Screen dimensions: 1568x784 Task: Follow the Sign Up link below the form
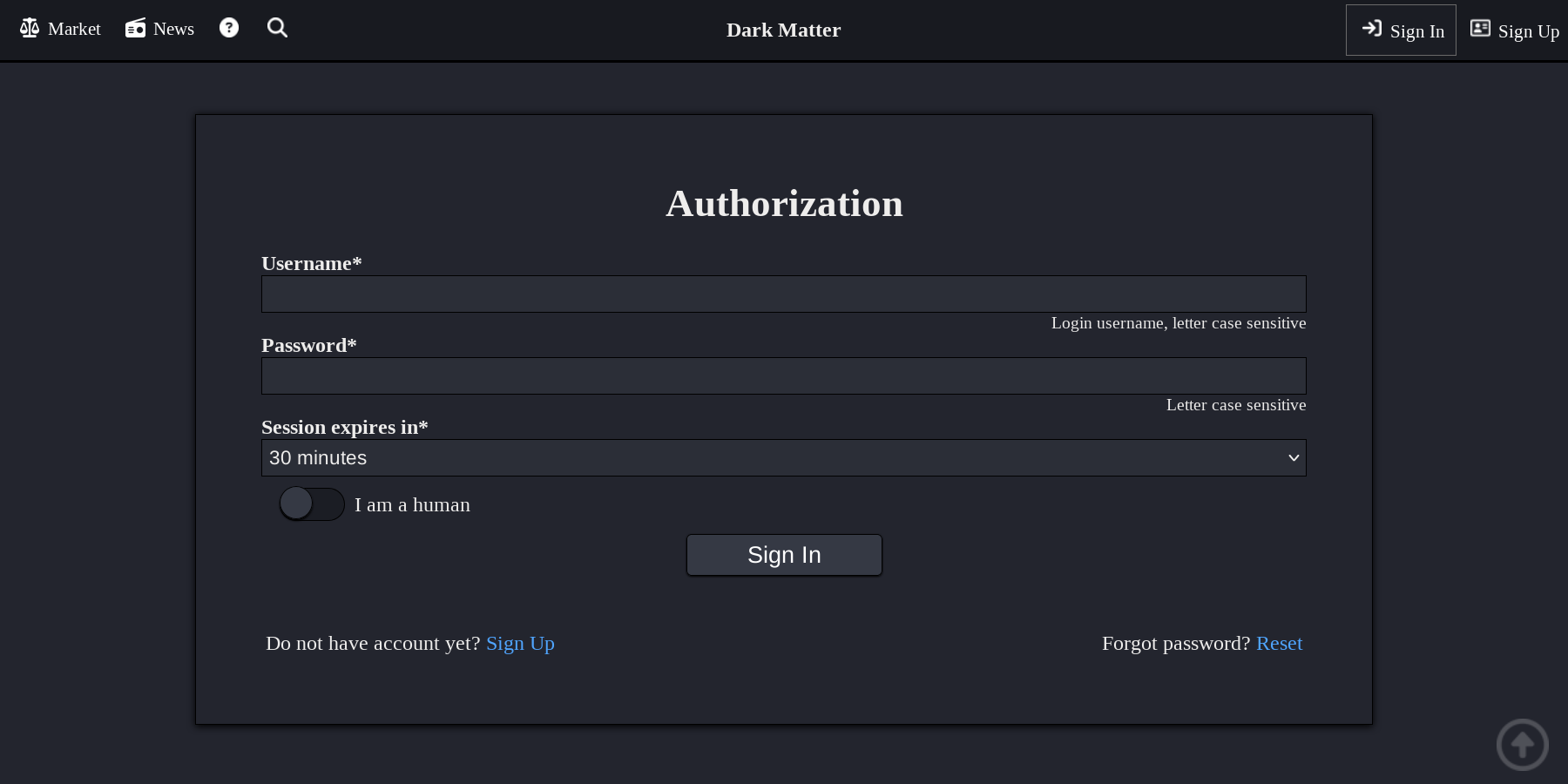tap(520, 643)
